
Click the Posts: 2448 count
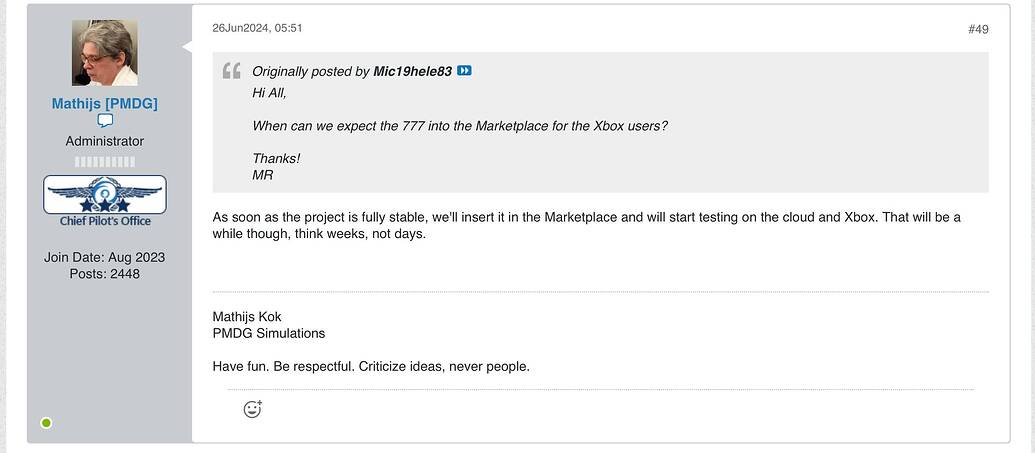pos(105,273)
